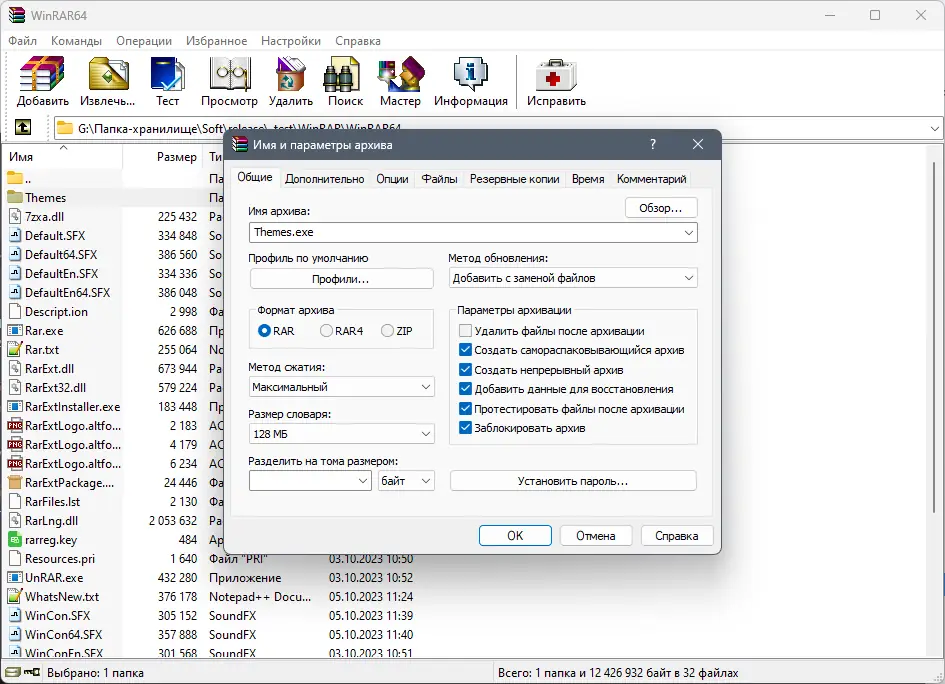Switch to the Опции tab
Image resolution: width=945 pixels, height=684 pixels.
click(392, 179)
